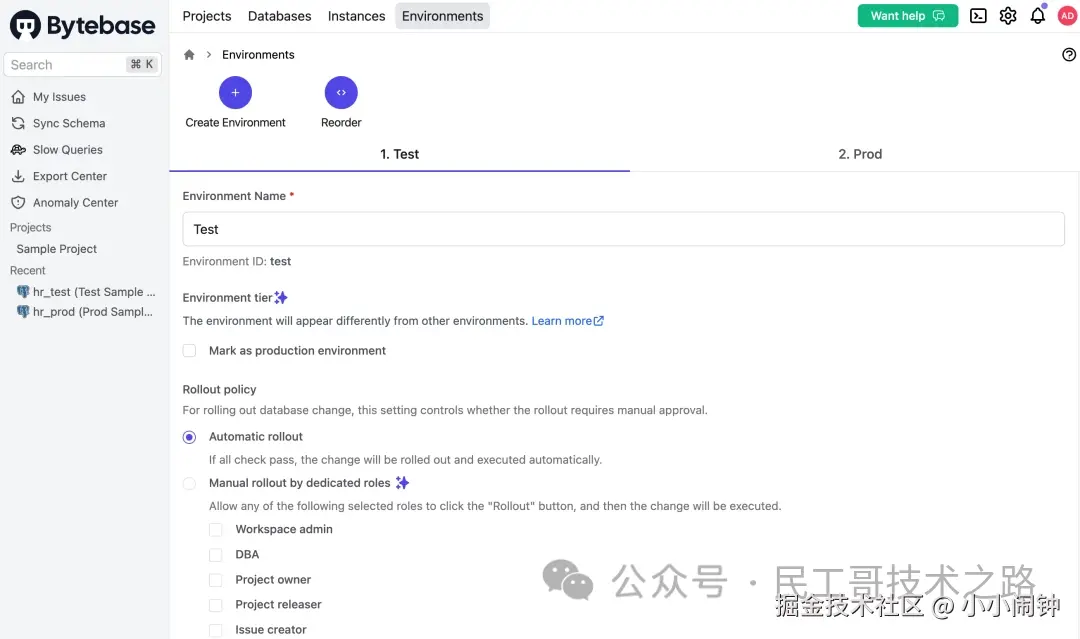Click the Want help button
Screen dimensions: 1080x639
[907, 16]
